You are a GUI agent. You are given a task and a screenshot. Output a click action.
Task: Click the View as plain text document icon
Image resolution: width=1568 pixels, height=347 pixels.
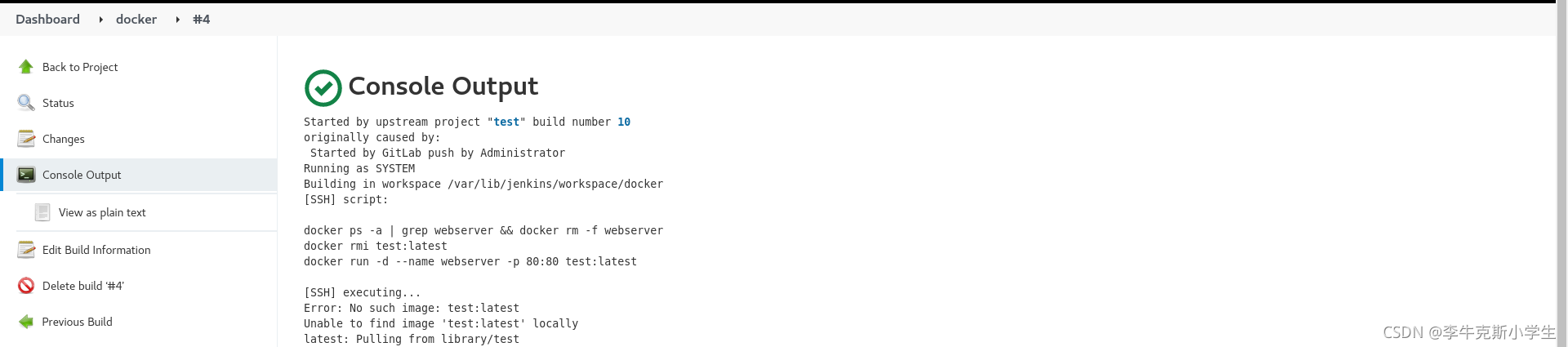[42, 212]
